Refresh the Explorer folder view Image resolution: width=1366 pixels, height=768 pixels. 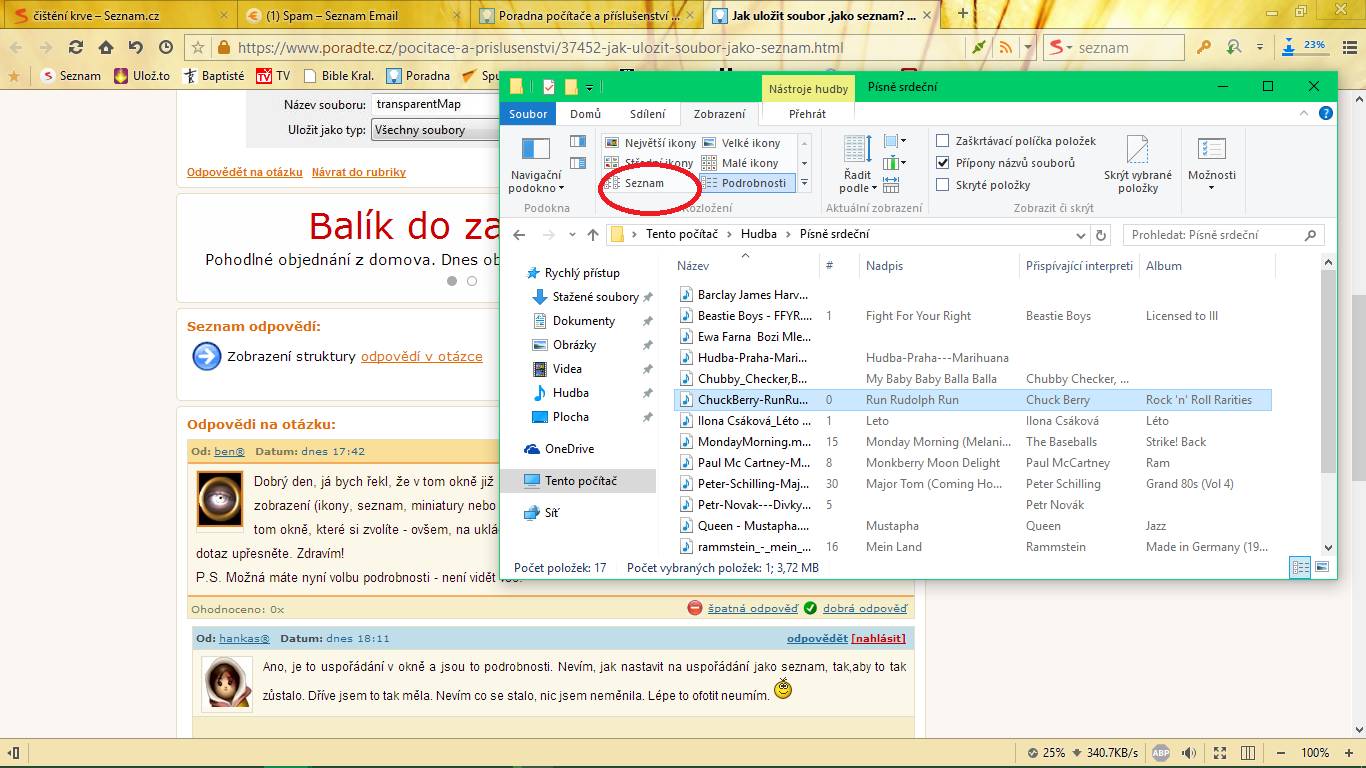pos(1101,235)
